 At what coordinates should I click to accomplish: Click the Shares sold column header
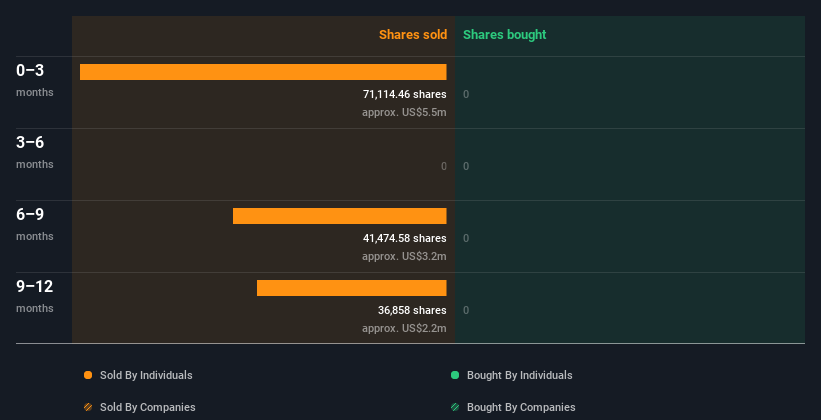(x=413, y=35)
